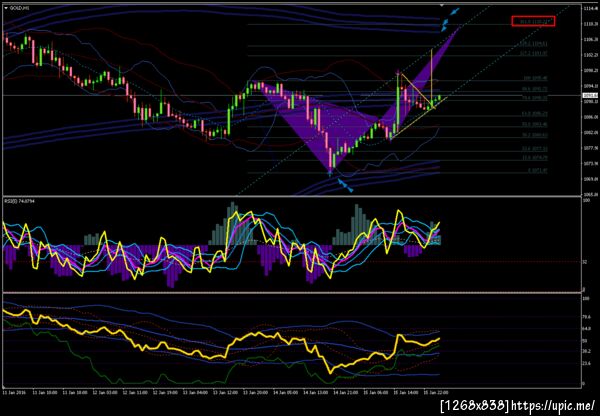The width and height of the screenshot is (600, 416).
Task: Click the 64.0 level on bottom indicator scale
Action: click(586, 329)
